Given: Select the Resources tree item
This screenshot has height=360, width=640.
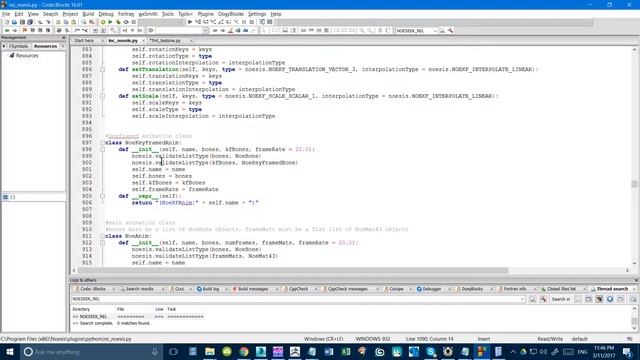Looking at the screenshot, I should 27,56.
